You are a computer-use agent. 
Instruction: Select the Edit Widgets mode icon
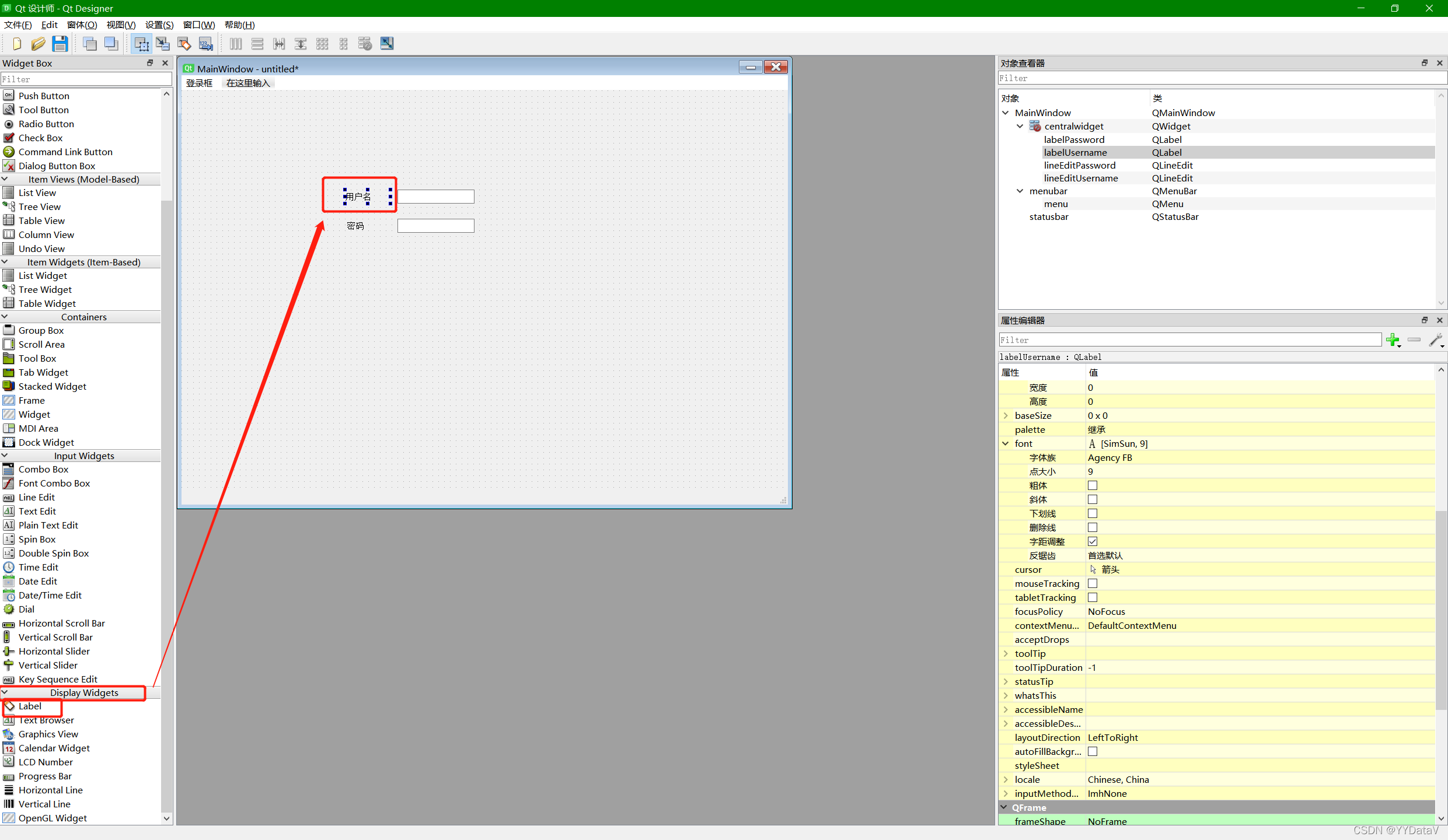[141, 44]
